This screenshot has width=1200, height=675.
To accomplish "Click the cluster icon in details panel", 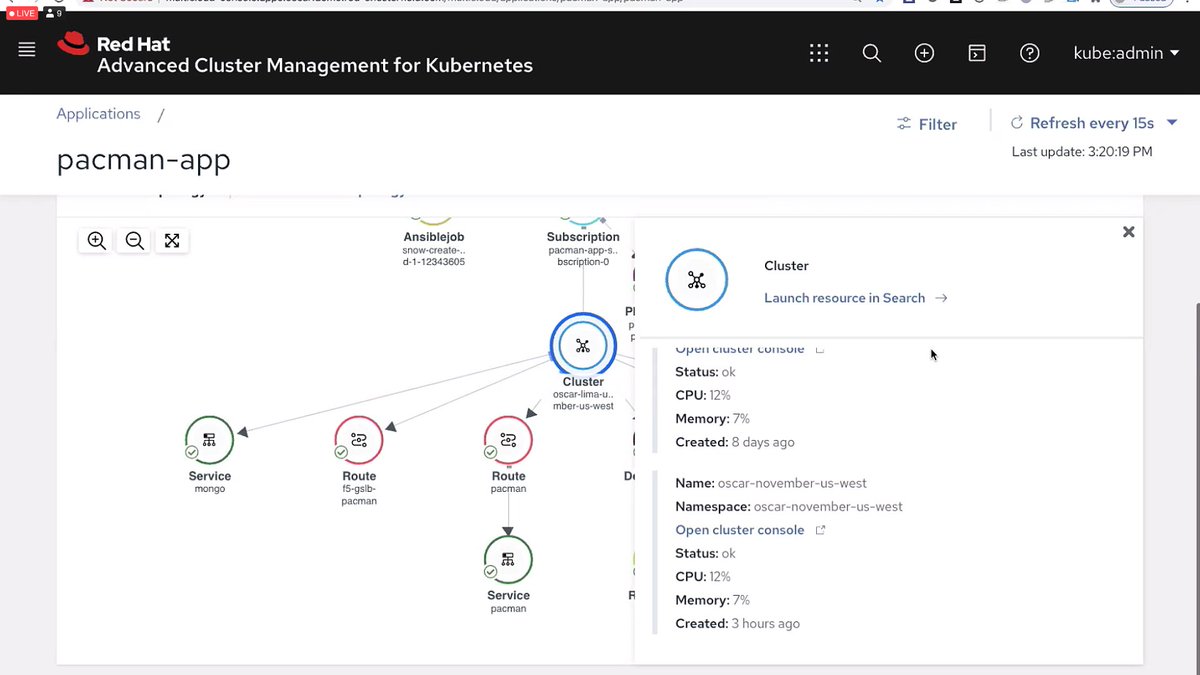I will pyautogui.click(x=697, y=281).
